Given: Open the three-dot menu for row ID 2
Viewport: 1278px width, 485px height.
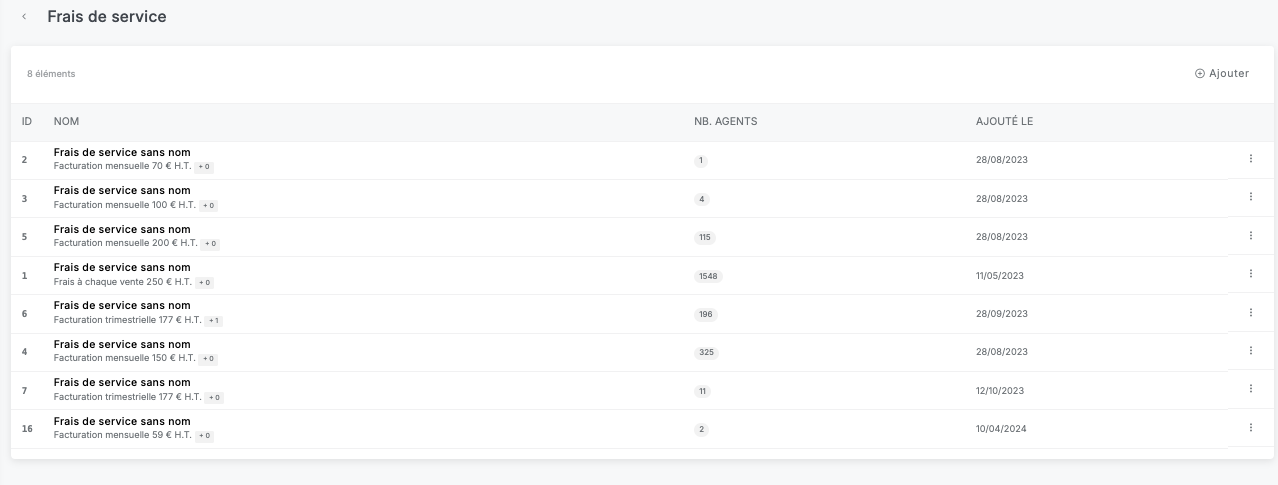Looking at the screenshot, I should click(x=1250, y=158).
